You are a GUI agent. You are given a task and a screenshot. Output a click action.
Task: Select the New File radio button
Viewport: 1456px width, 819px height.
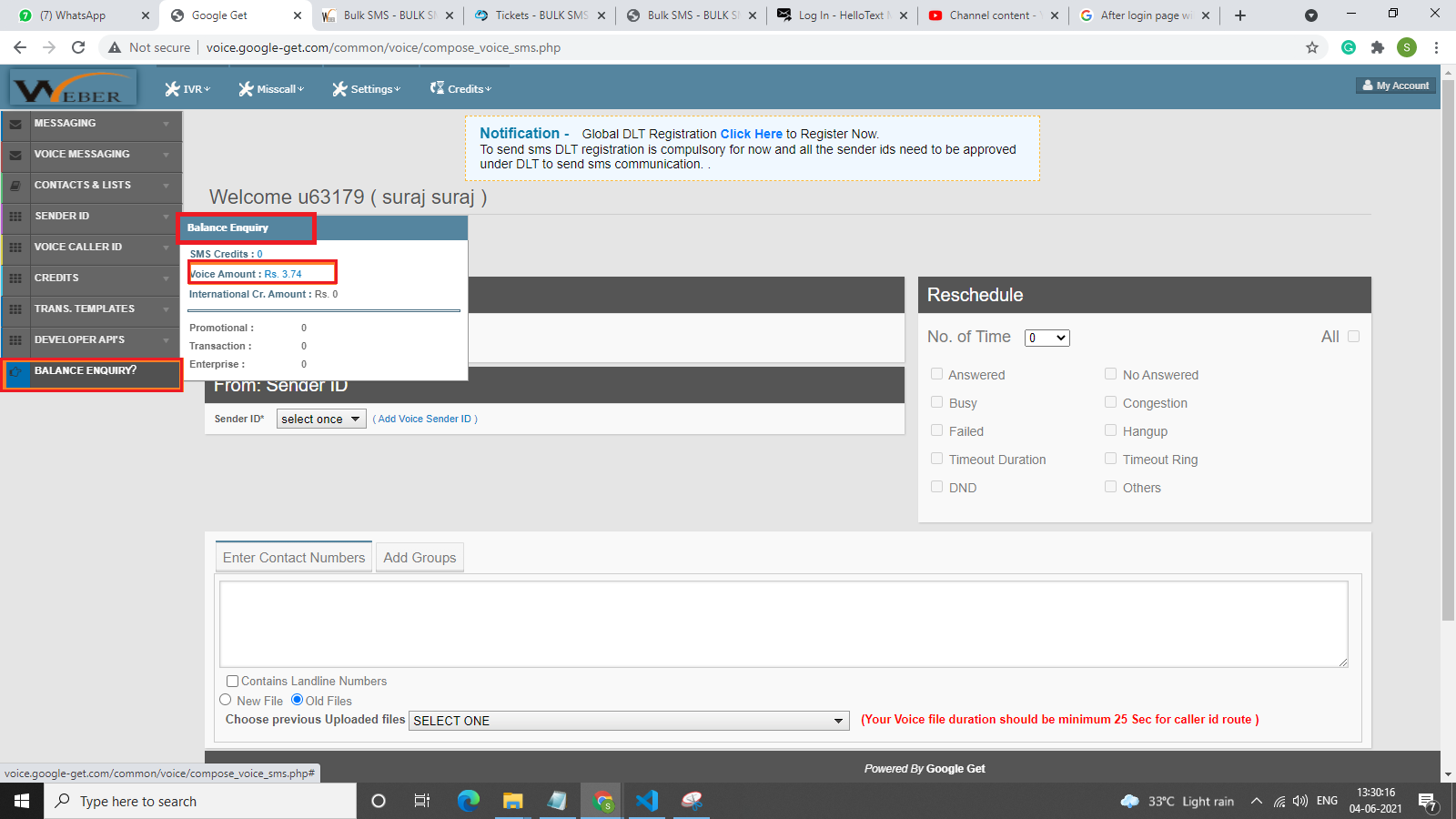[226, 700]
